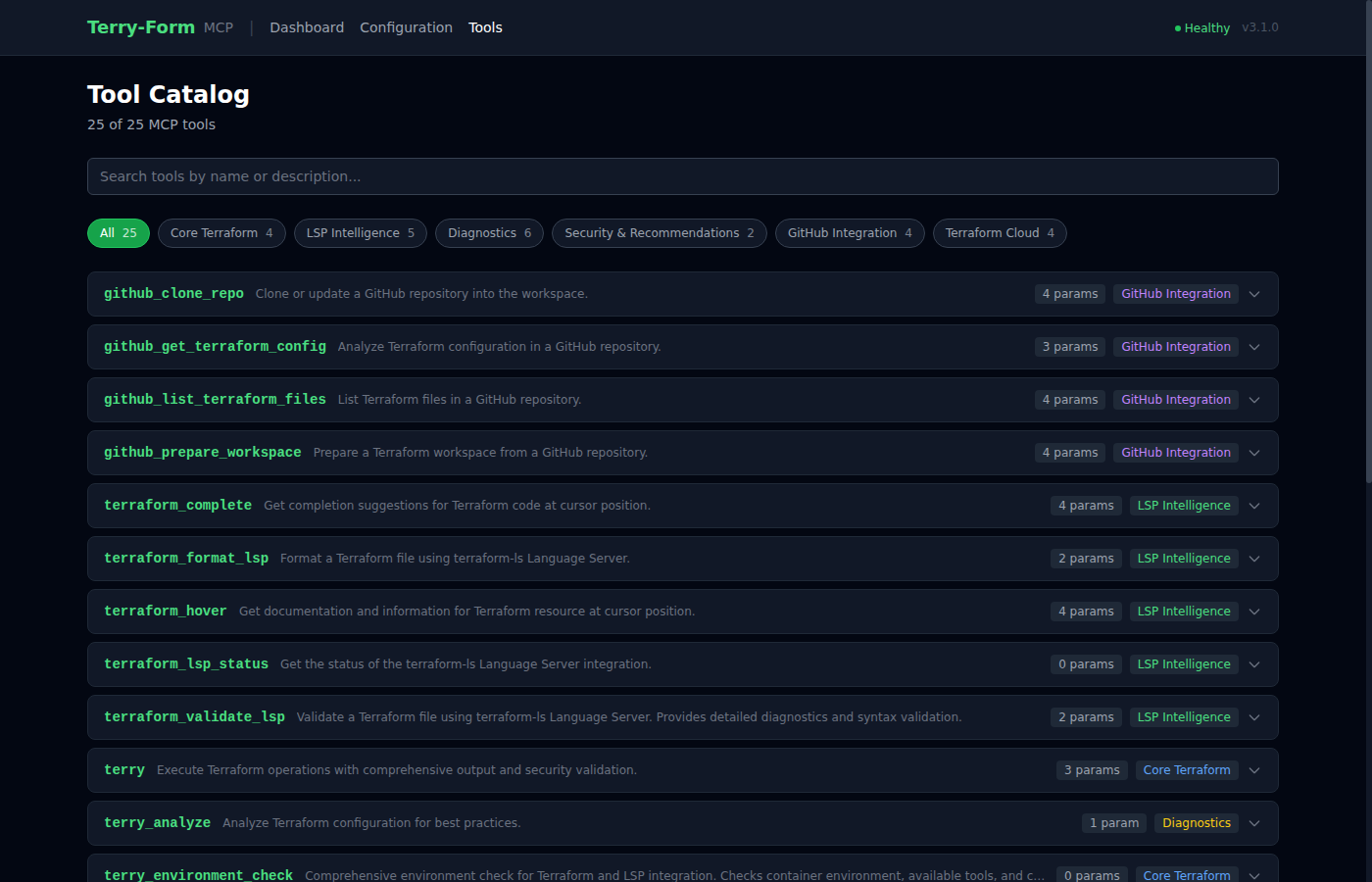
Task: Click the 4 params badge on terraform_hover
Action: point(1086,611)
